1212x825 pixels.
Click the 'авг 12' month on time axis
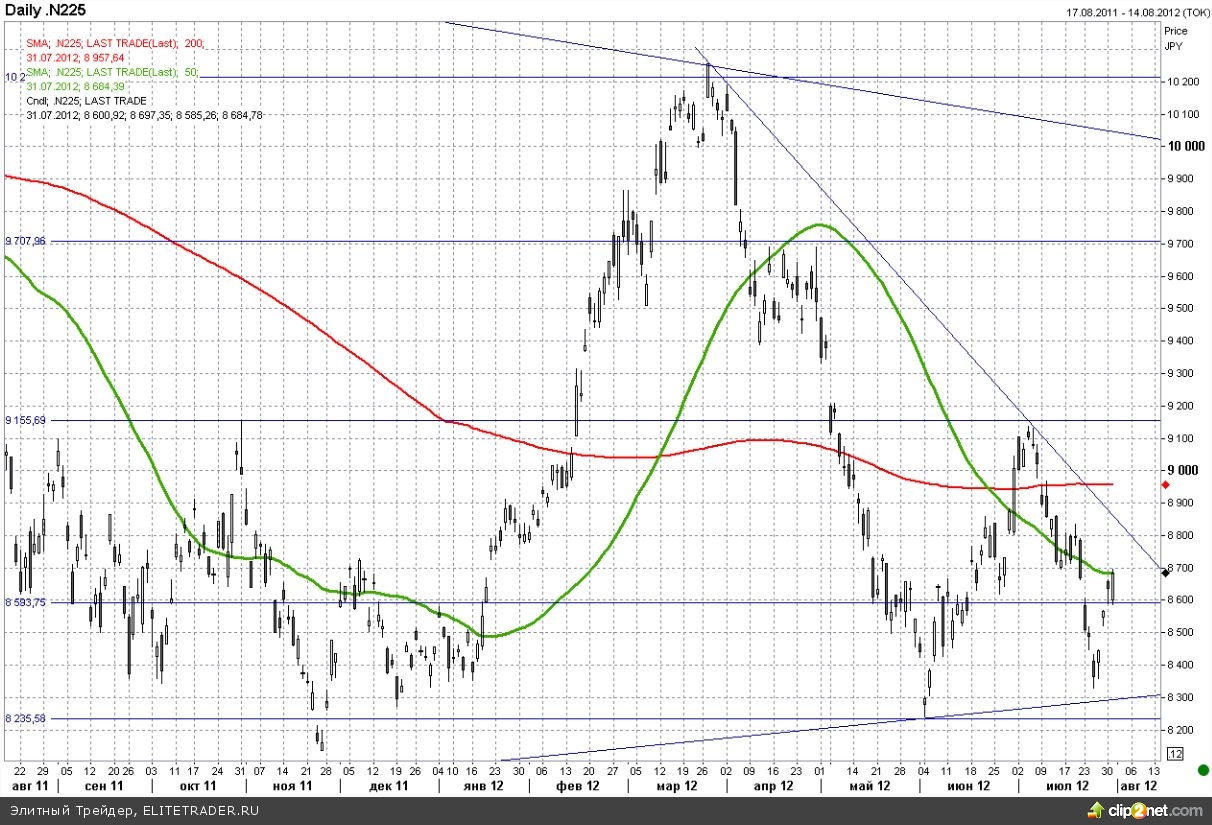click(x=1137, y=786)
